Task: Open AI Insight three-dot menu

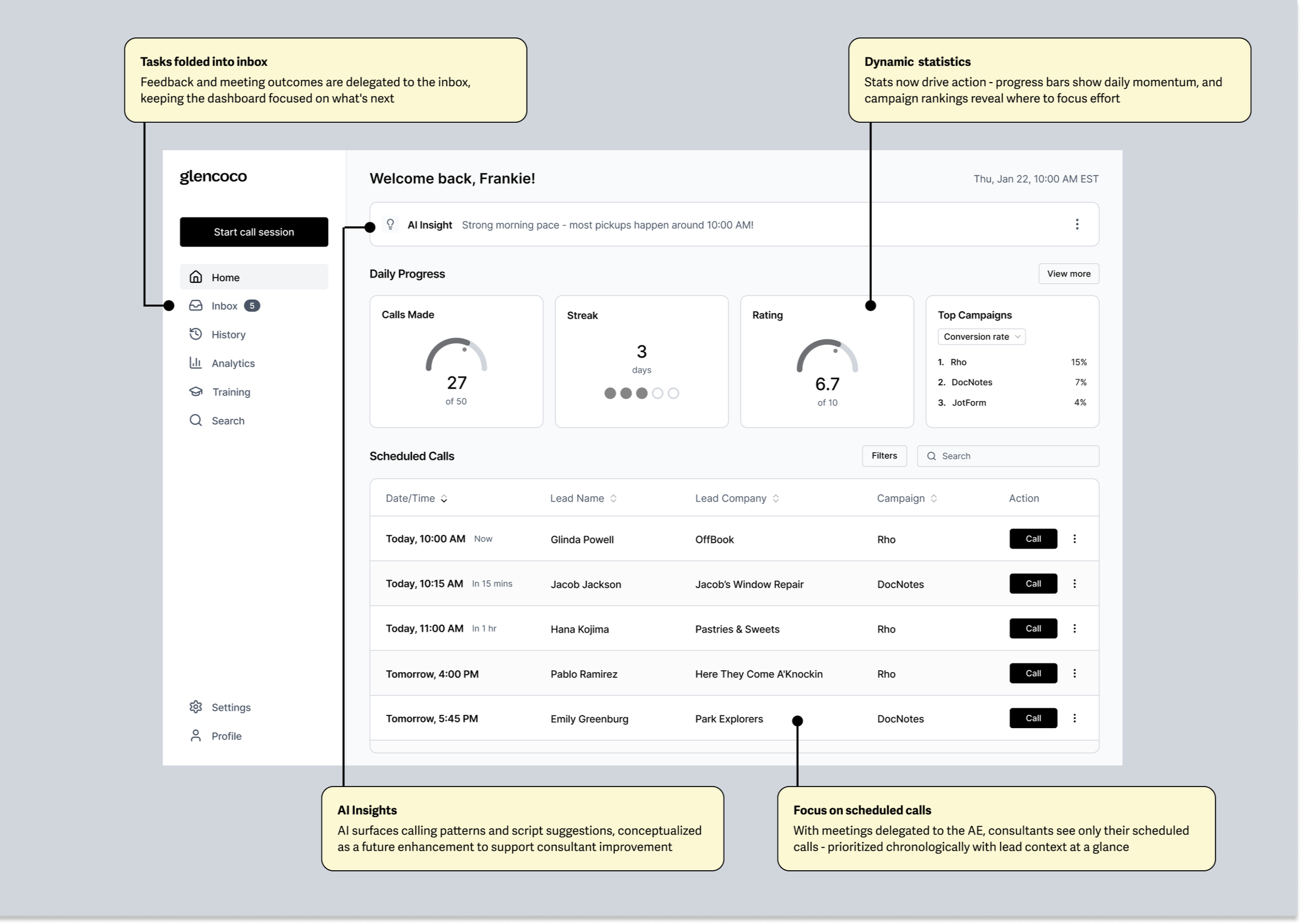Action: 1077,224
